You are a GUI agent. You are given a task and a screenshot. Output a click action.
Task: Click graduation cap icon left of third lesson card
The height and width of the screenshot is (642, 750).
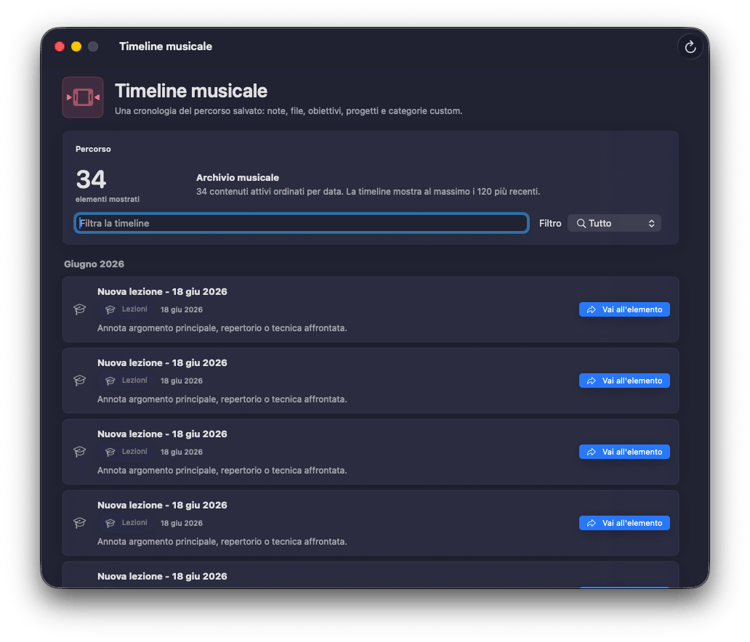[x=79, y=452]
